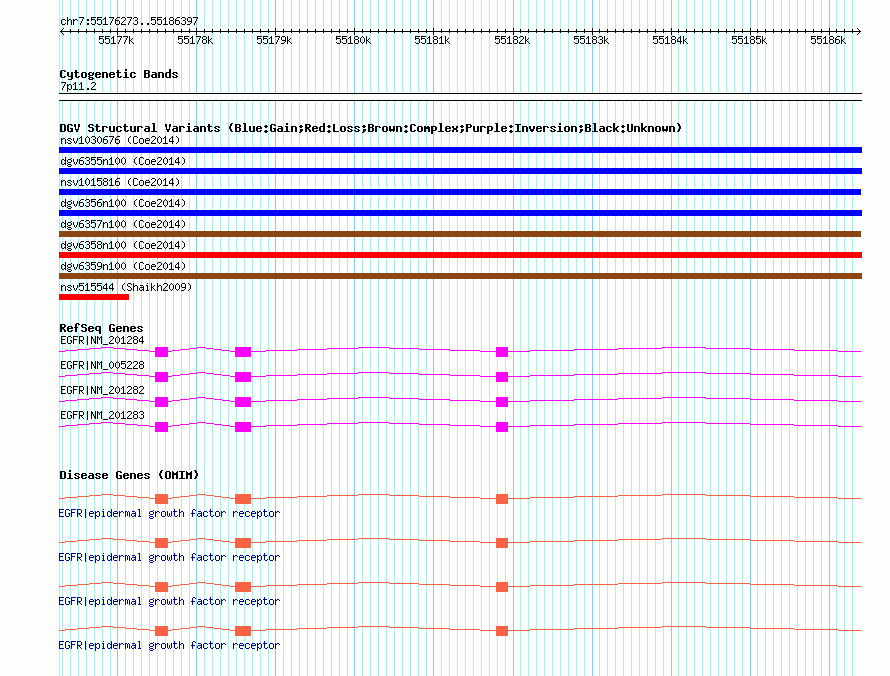890x676 pixels.
Task: Click the blue gain bar under nsv1015816
Action: click(x=460, y=192)
